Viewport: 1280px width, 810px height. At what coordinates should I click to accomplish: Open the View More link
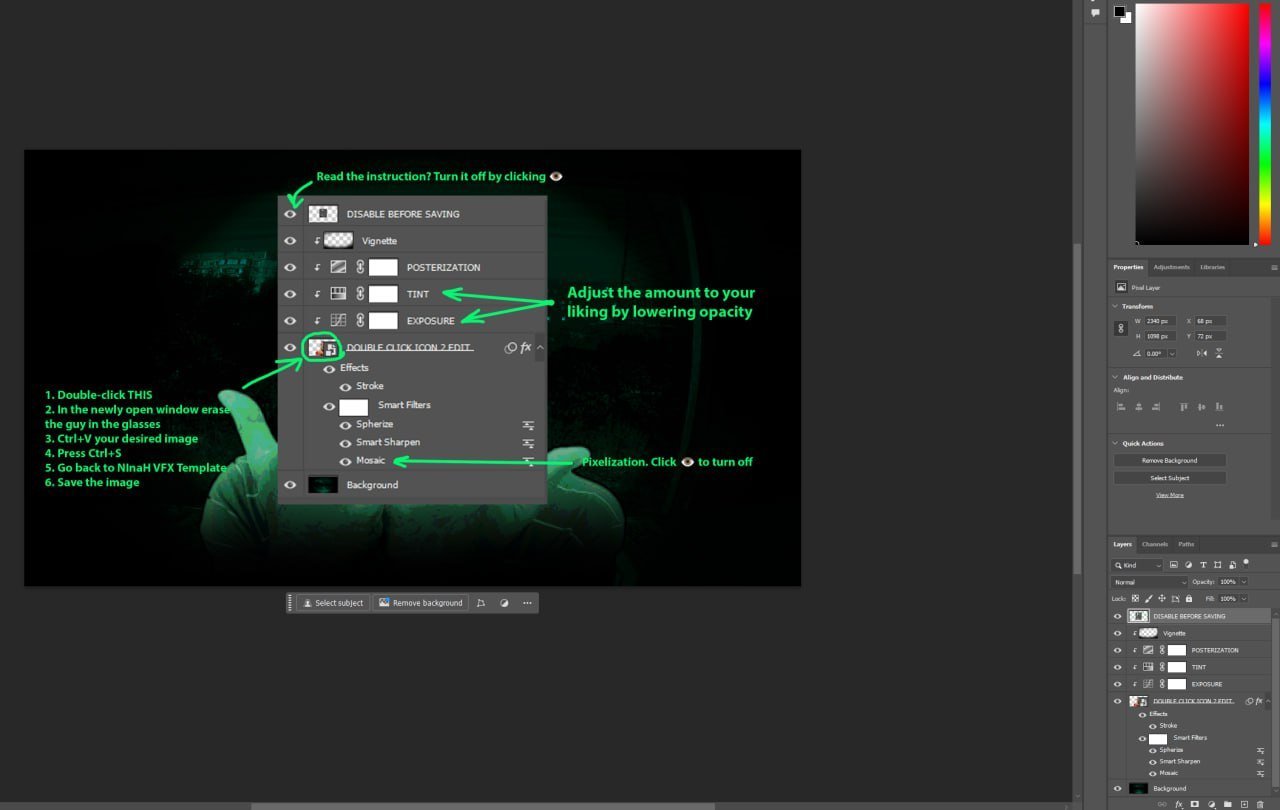tap(1170, 495)
